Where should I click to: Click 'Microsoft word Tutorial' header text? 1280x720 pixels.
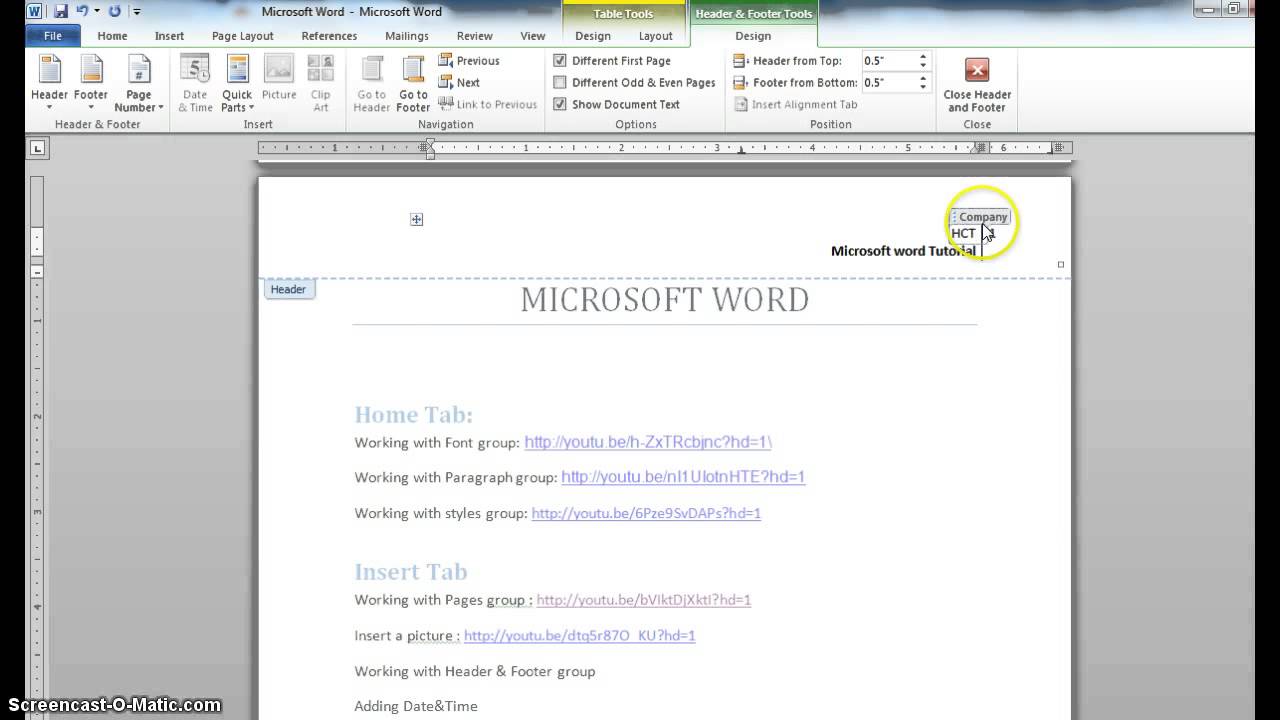point(903,251)
